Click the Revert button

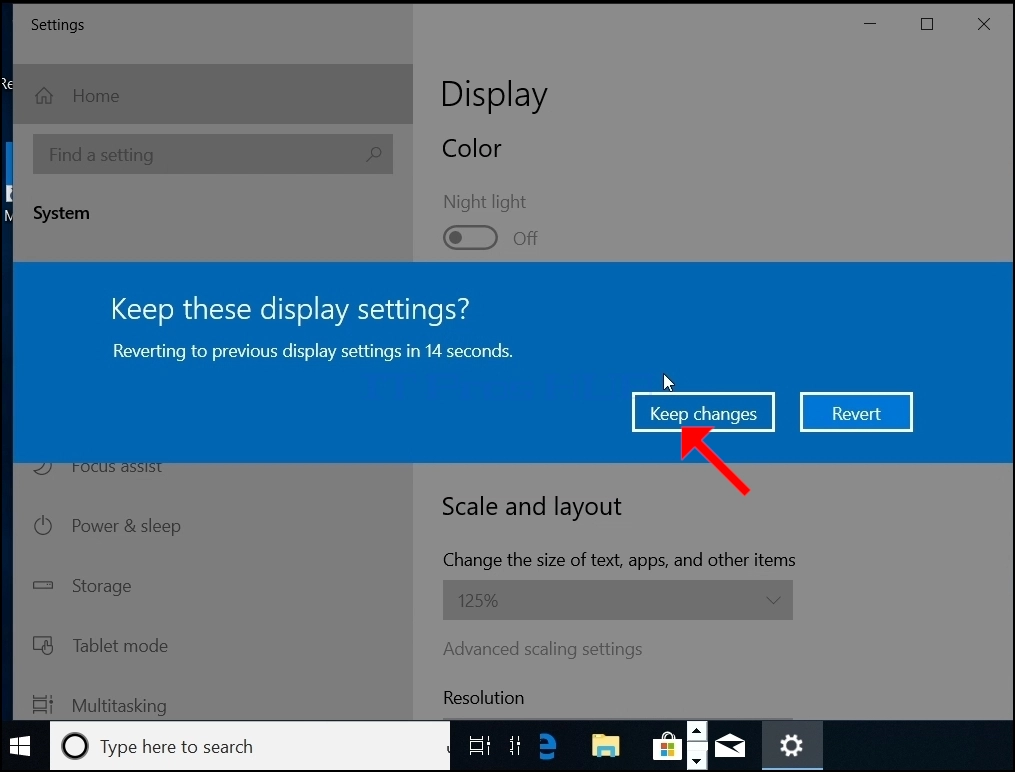pyautogui.click(x=856, y=412)
